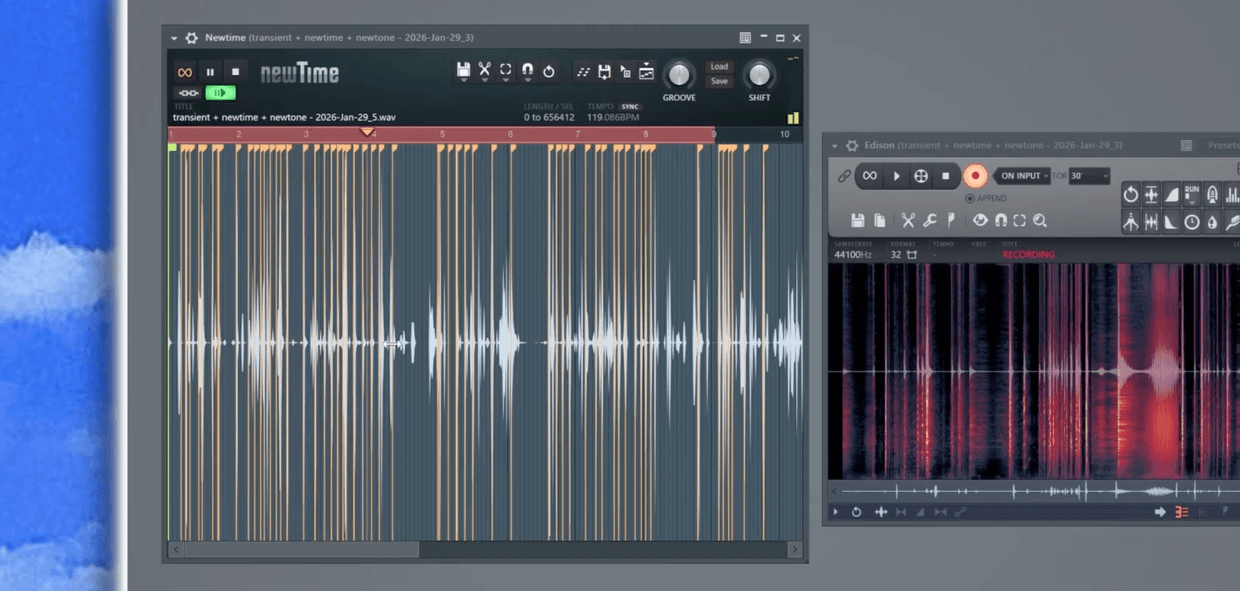Open the FOR 30 duration dropdown
1240x591 pixels.
click(x=1090, y=176)
